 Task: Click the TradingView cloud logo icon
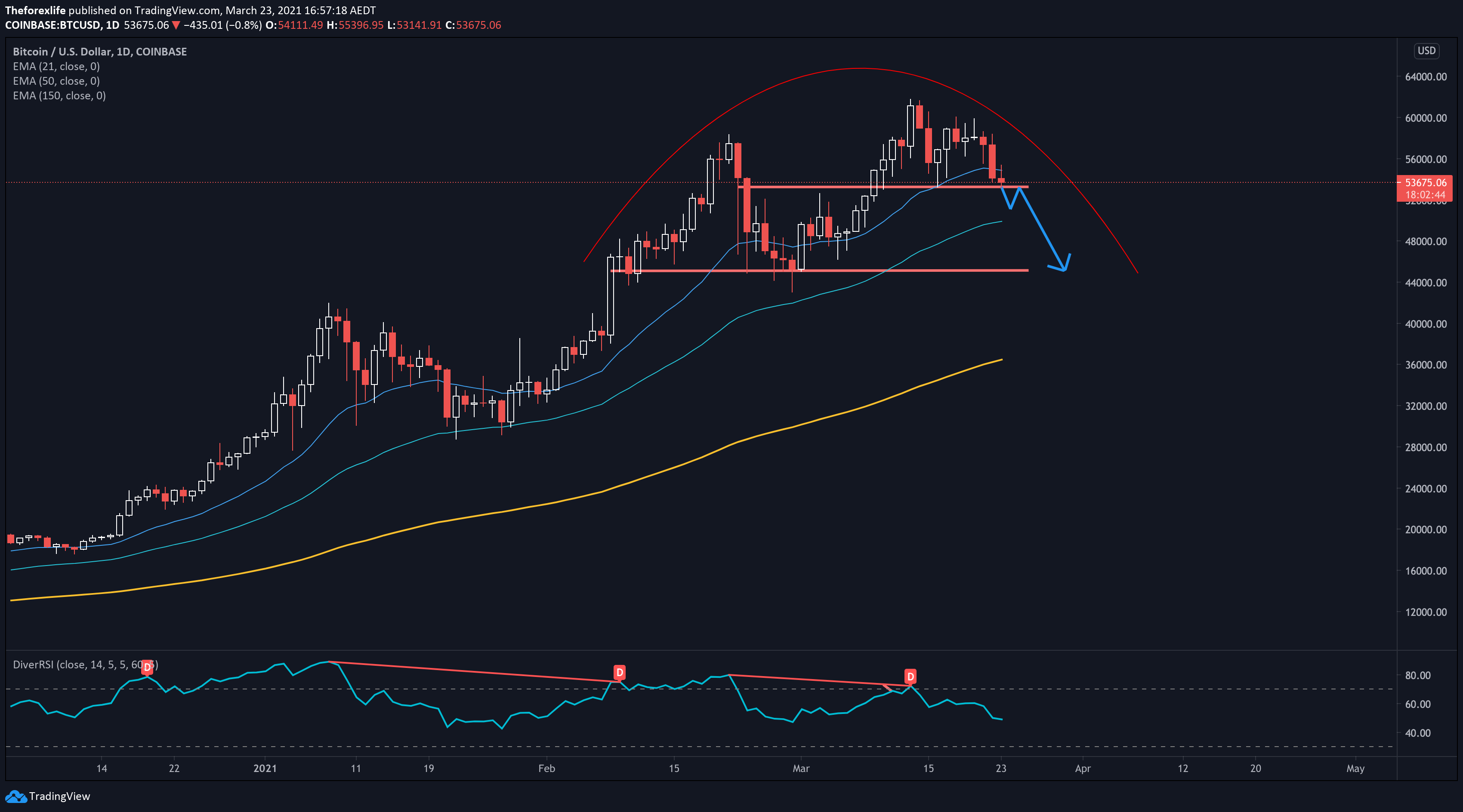16,796
